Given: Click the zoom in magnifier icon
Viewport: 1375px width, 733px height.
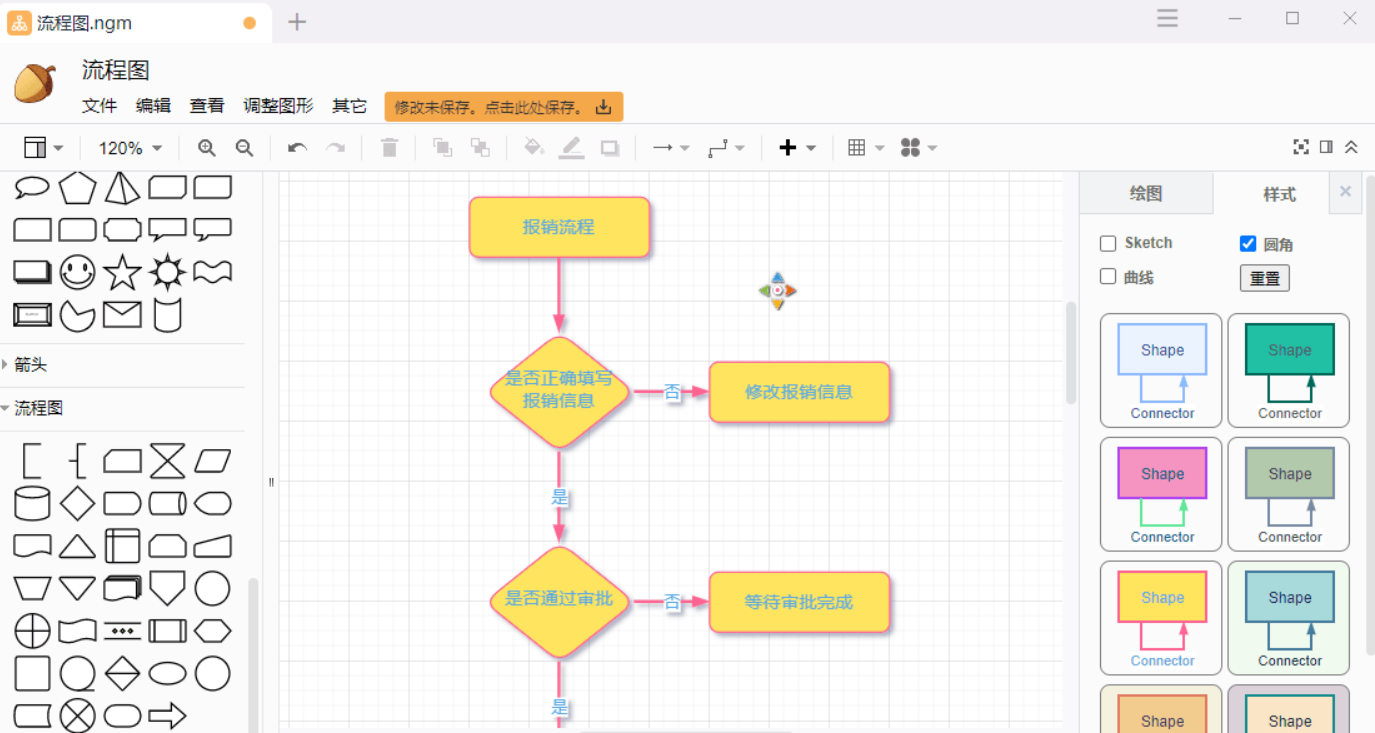Looking at the screenshot, I should [x=207, y=148].
